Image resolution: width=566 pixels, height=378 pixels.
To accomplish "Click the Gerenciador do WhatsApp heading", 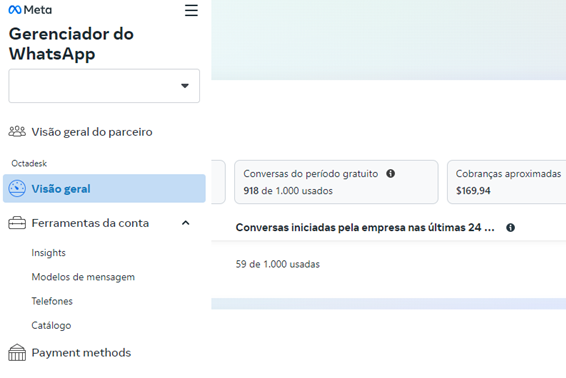I will [x=71, y=44].
